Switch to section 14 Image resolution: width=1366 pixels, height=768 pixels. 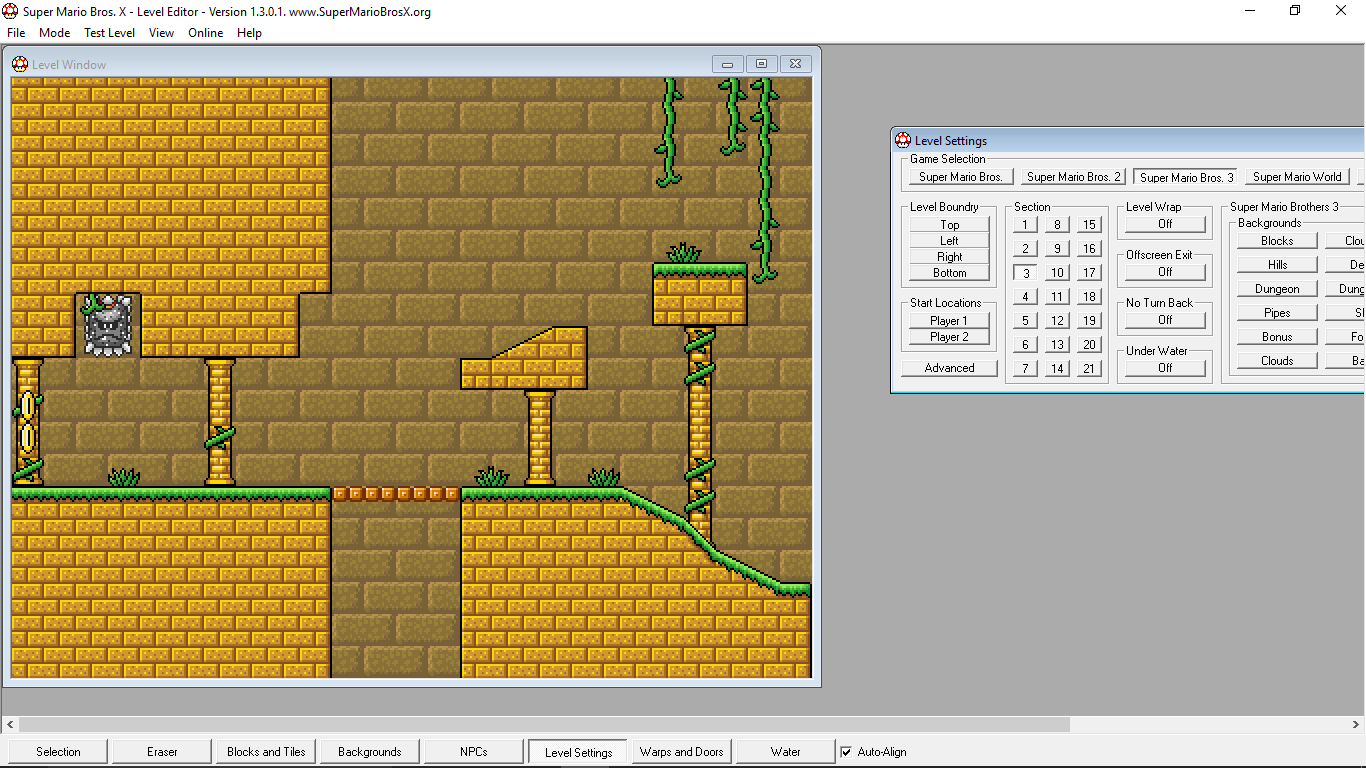pos(1057,369)
